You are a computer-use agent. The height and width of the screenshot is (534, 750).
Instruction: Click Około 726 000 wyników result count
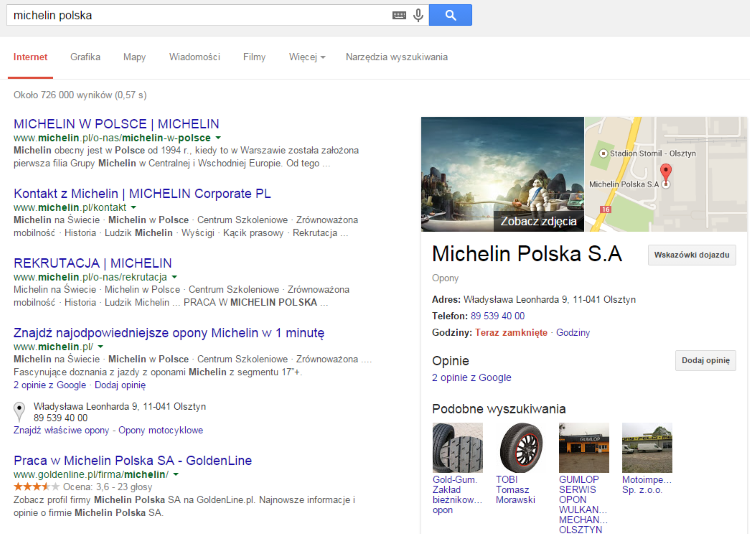click(80, 95)
